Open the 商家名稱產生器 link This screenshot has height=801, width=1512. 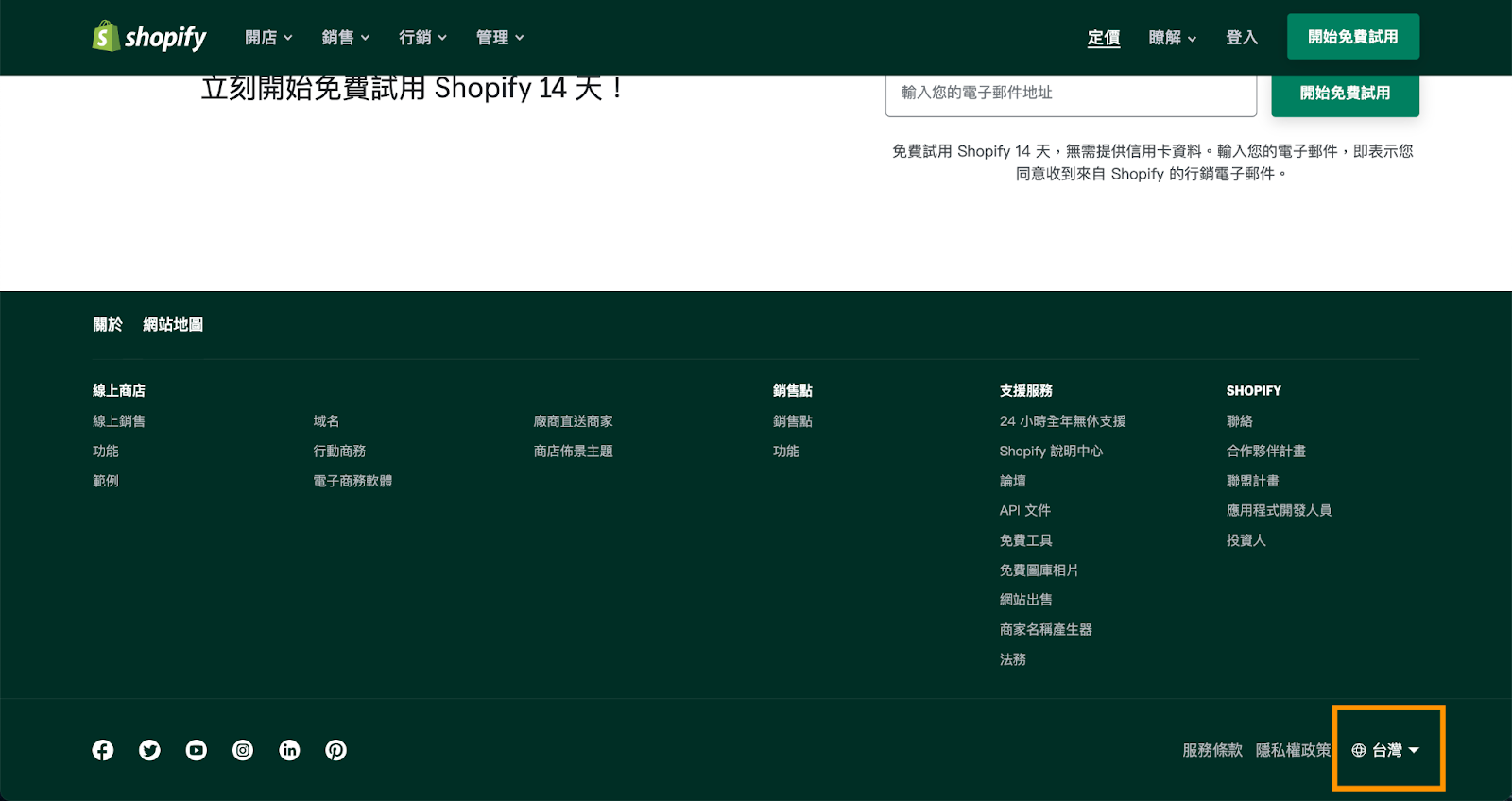click(1046, 630)
